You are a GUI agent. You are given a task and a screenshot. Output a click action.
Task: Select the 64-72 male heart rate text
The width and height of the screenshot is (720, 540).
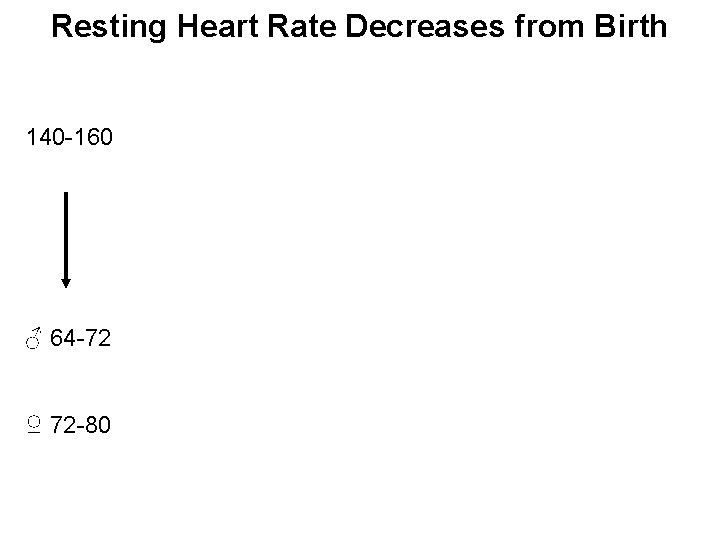tap(80, 341)
